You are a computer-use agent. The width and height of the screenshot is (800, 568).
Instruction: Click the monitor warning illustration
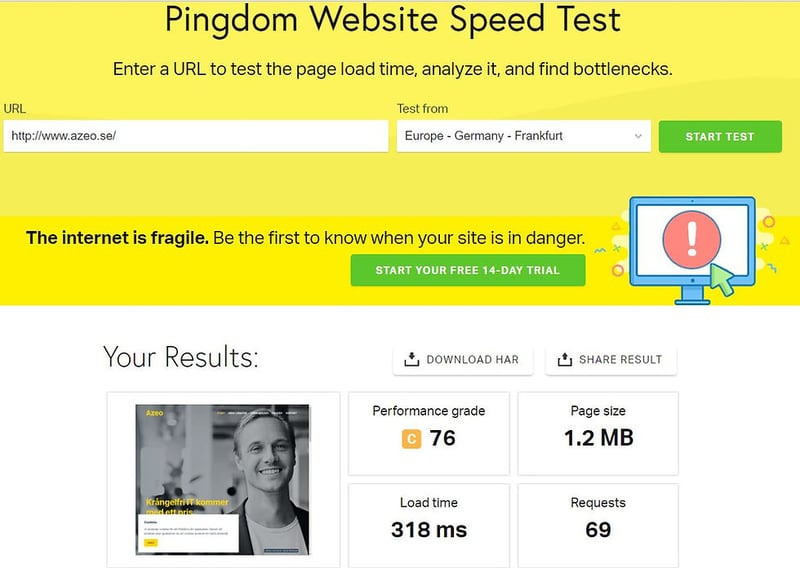coord(692,250)
